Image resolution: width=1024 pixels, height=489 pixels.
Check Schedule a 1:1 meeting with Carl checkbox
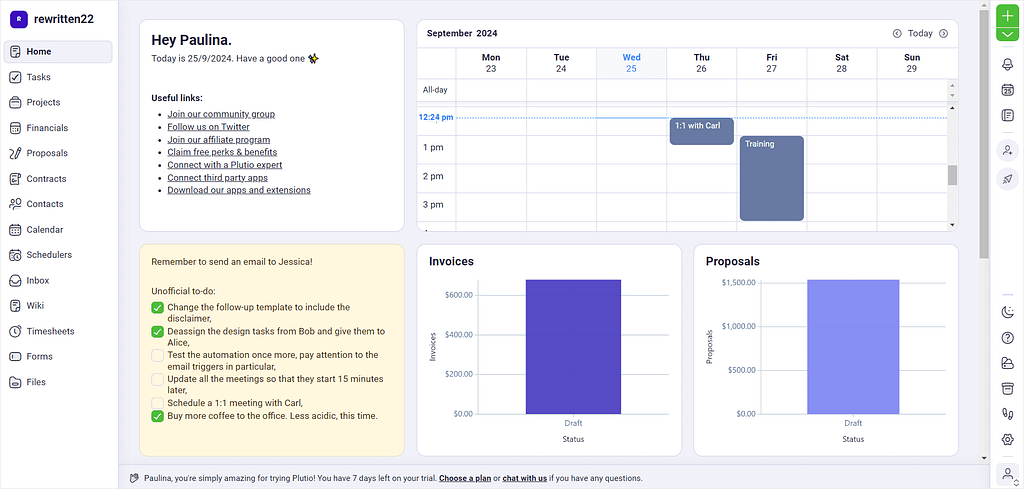[157, 403]
